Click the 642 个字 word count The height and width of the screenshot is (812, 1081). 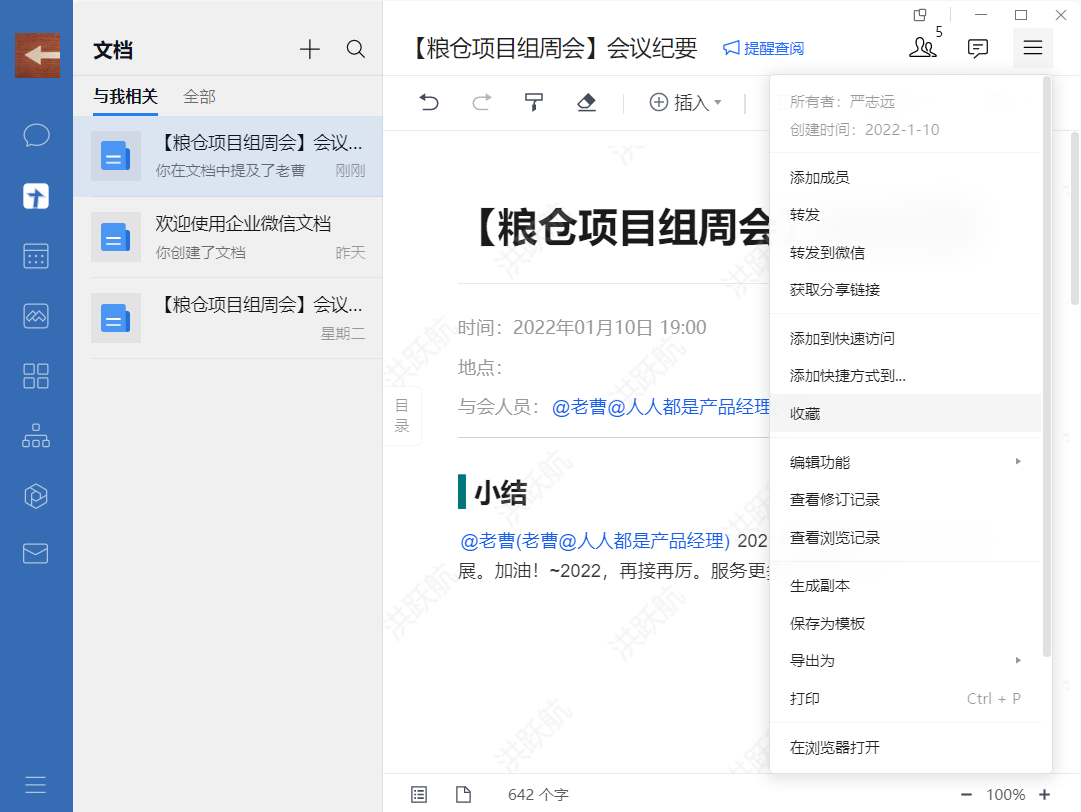pos(538,795)
